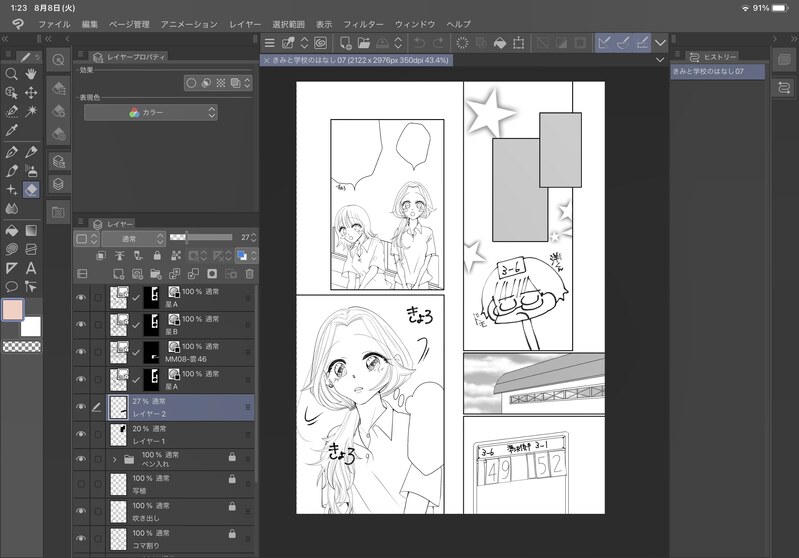The image size is (799, 558).
Task: Open the layer color mode dropdown beside 通常
Action: (87, 238)
